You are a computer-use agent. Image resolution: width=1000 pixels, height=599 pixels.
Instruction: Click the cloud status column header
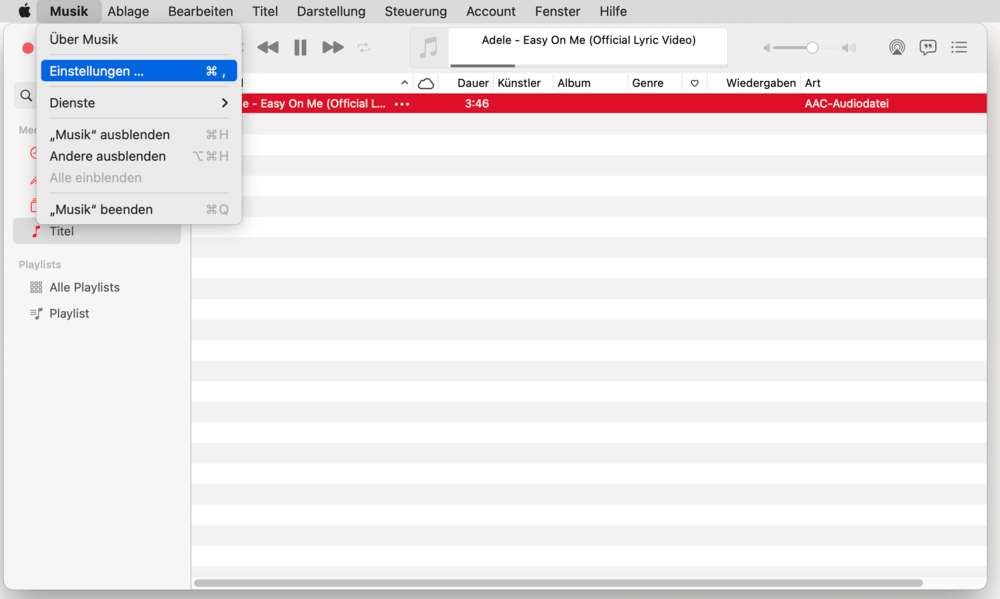click(x=426, y=83)
